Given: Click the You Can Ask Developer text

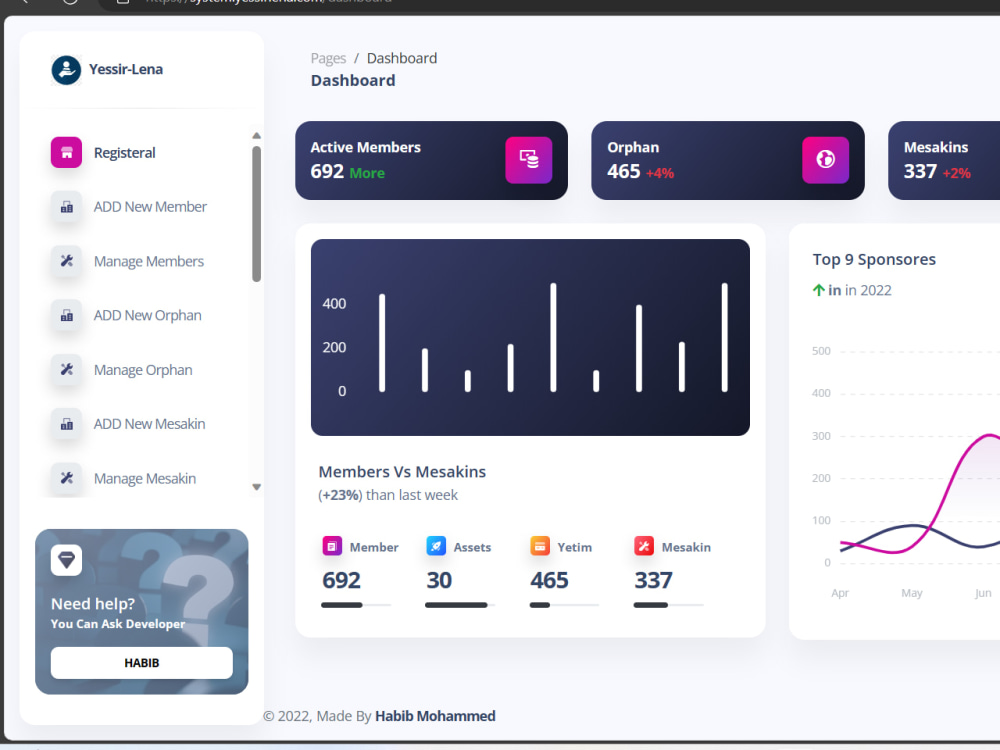Looking at the screenshot, I should (118, 624).
